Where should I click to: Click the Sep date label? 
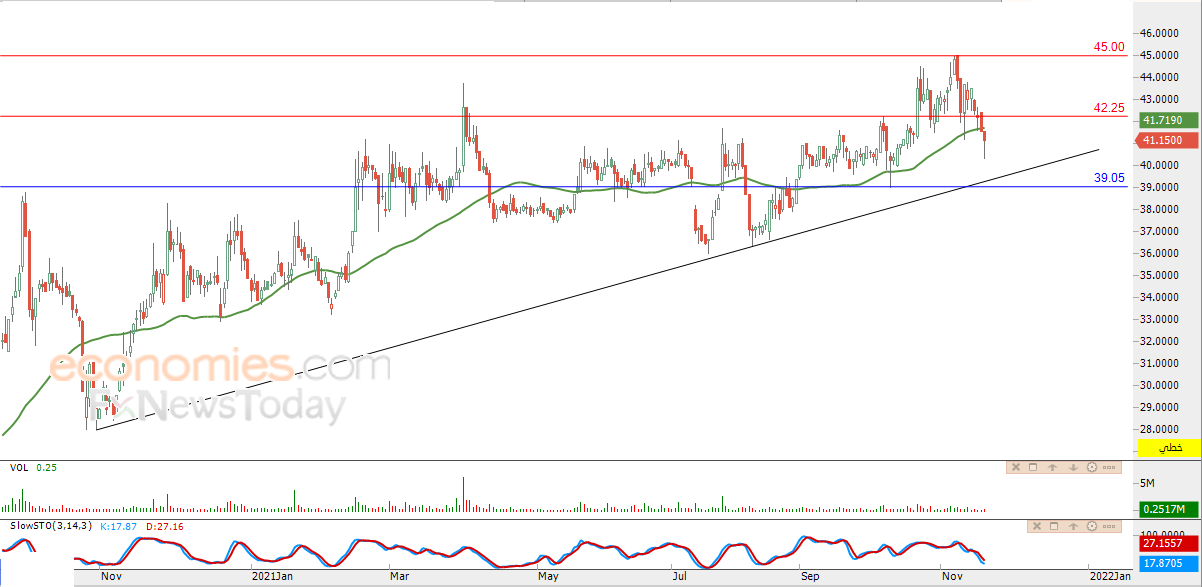(810, 576)
